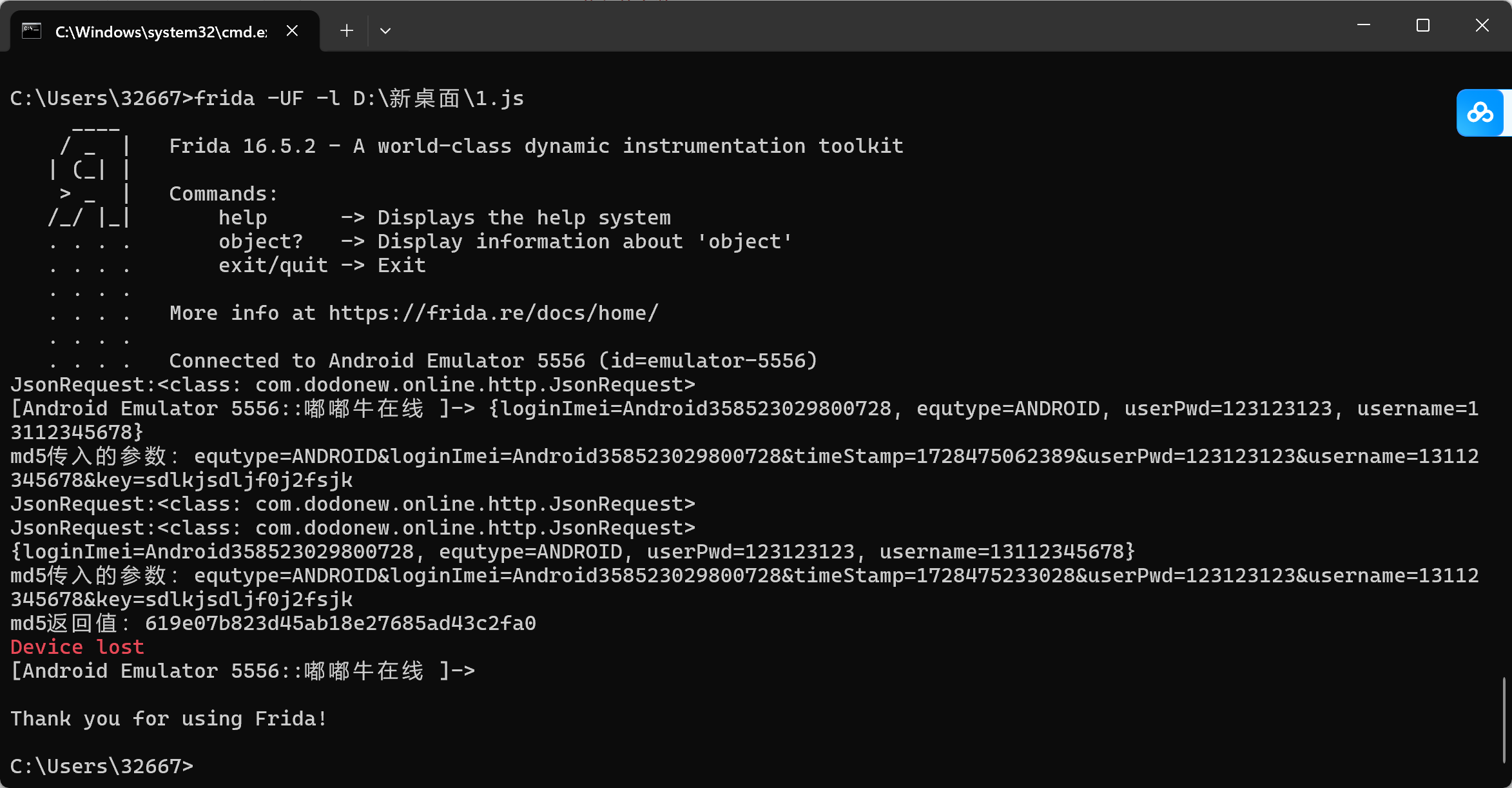
Task: Open the blue cloud floating icon
Action: pyautogui.click(x=1480, y=113)
